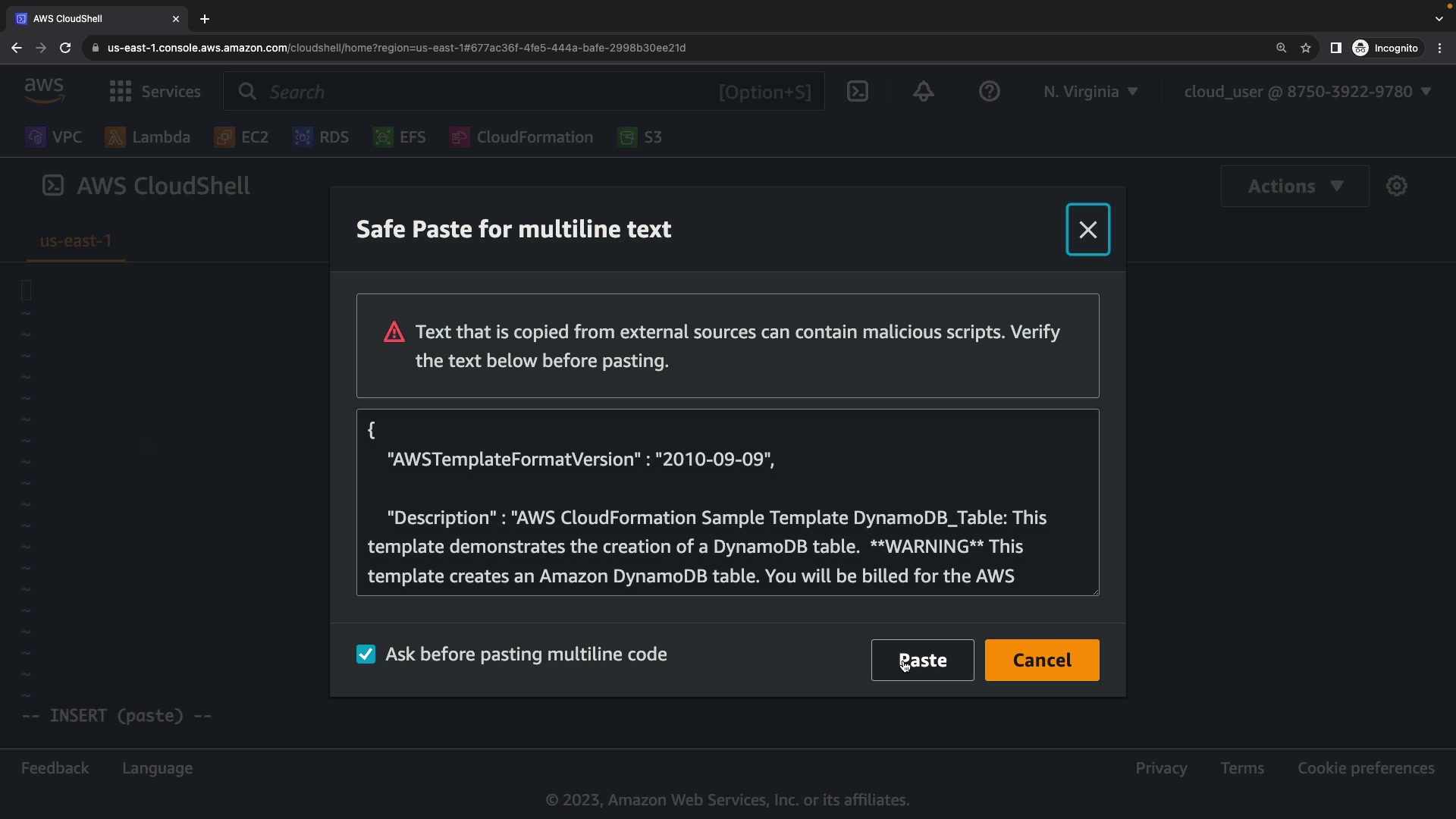This screenshot has height=819, width=1456.
Task: Click the AWS logo home icon
Action: (44, 91)
